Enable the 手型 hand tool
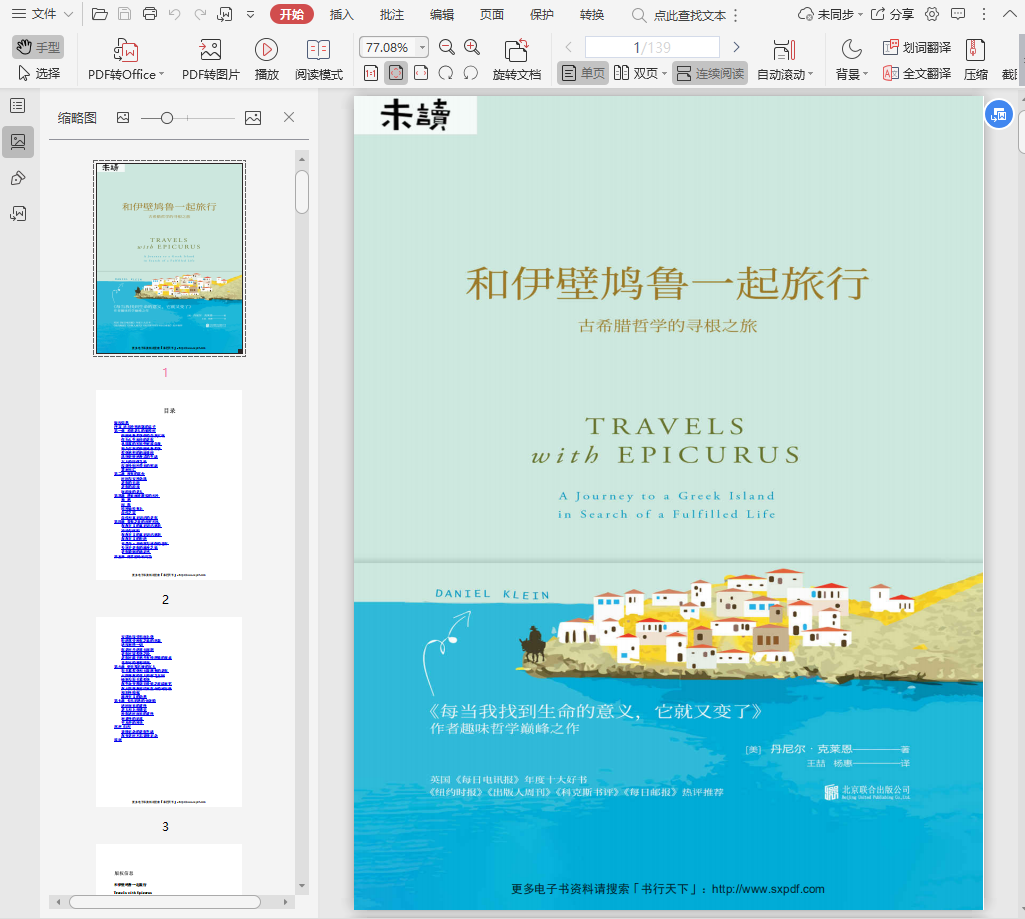This screenshot has height=919, width=1025. pyautogui.click(x=38, y=47)
